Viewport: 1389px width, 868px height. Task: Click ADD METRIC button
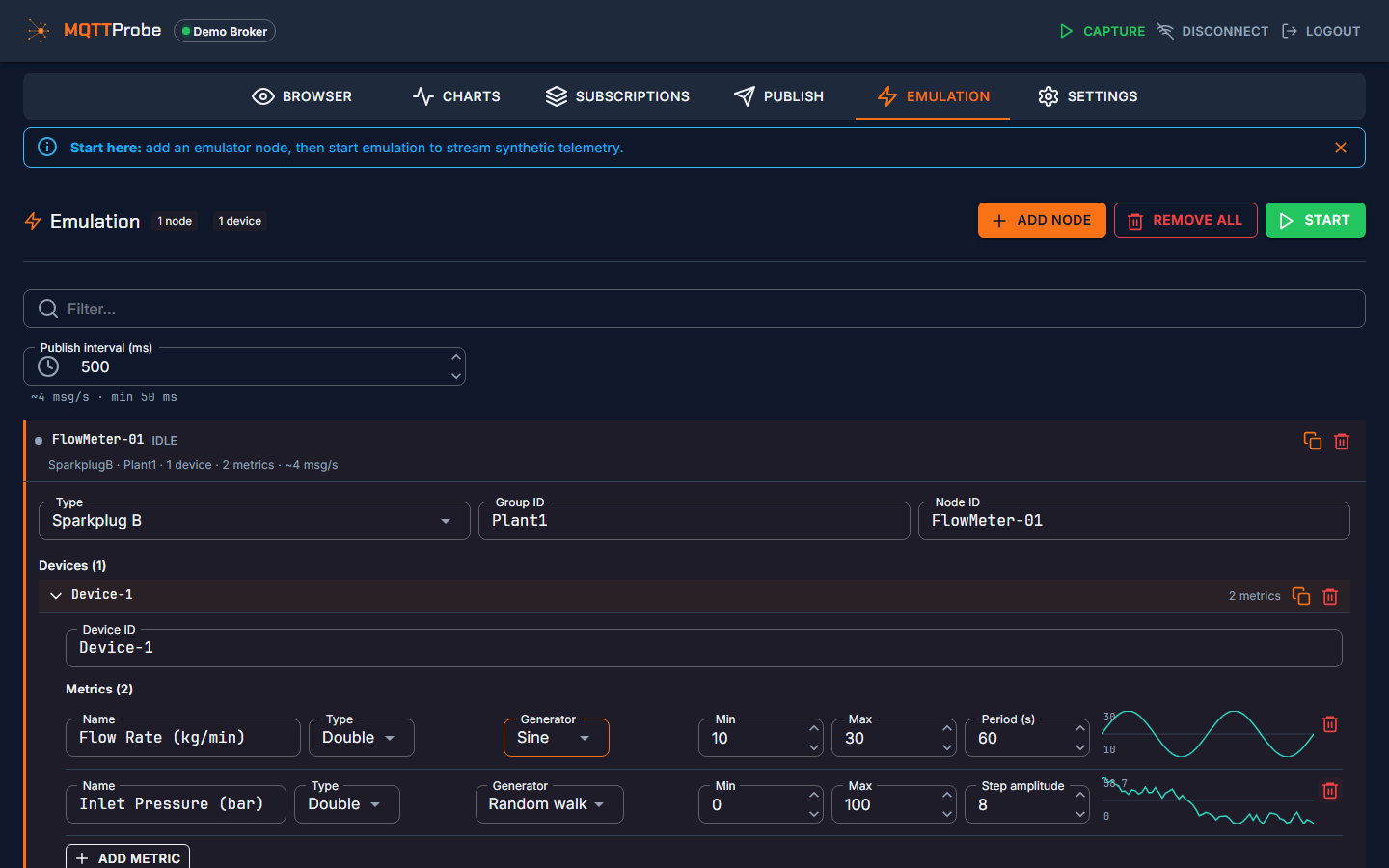[x=127, y=857]
